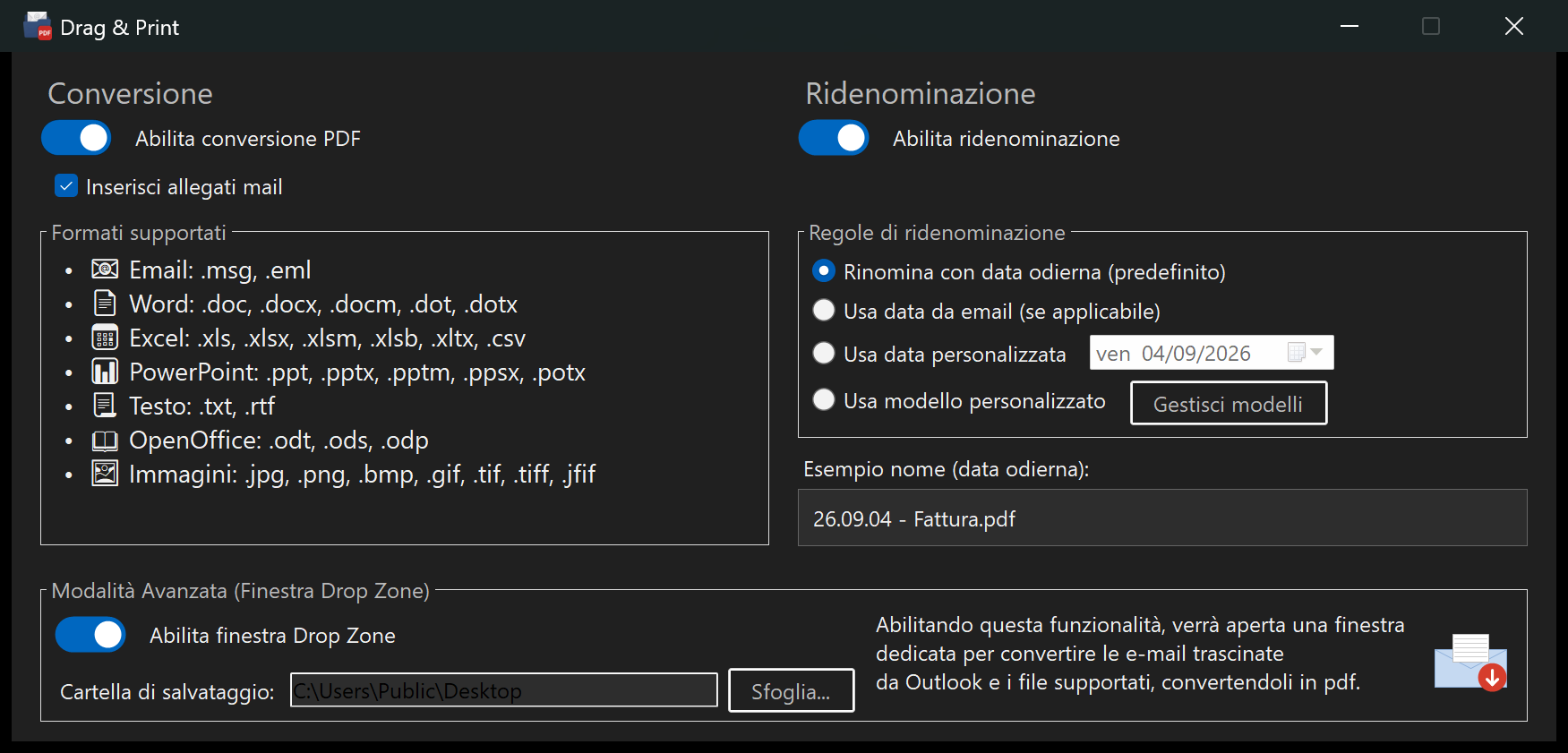Click 'Esempio nome (data odierna):' label
The width and height of the screenshot is (1568, 753).
(x=947, y=469)
